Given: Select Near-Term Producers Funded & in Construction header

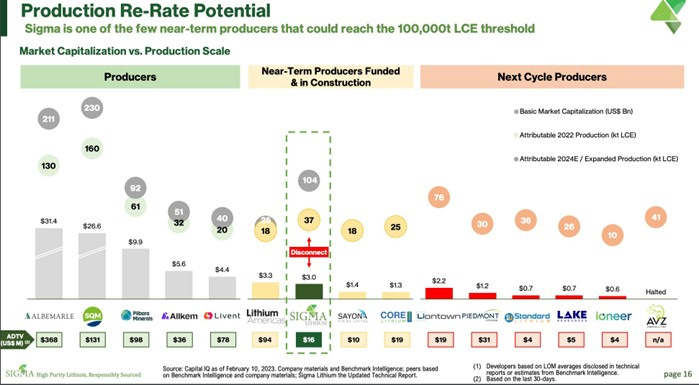Looking at the screenshot, I should click(331, 77).
